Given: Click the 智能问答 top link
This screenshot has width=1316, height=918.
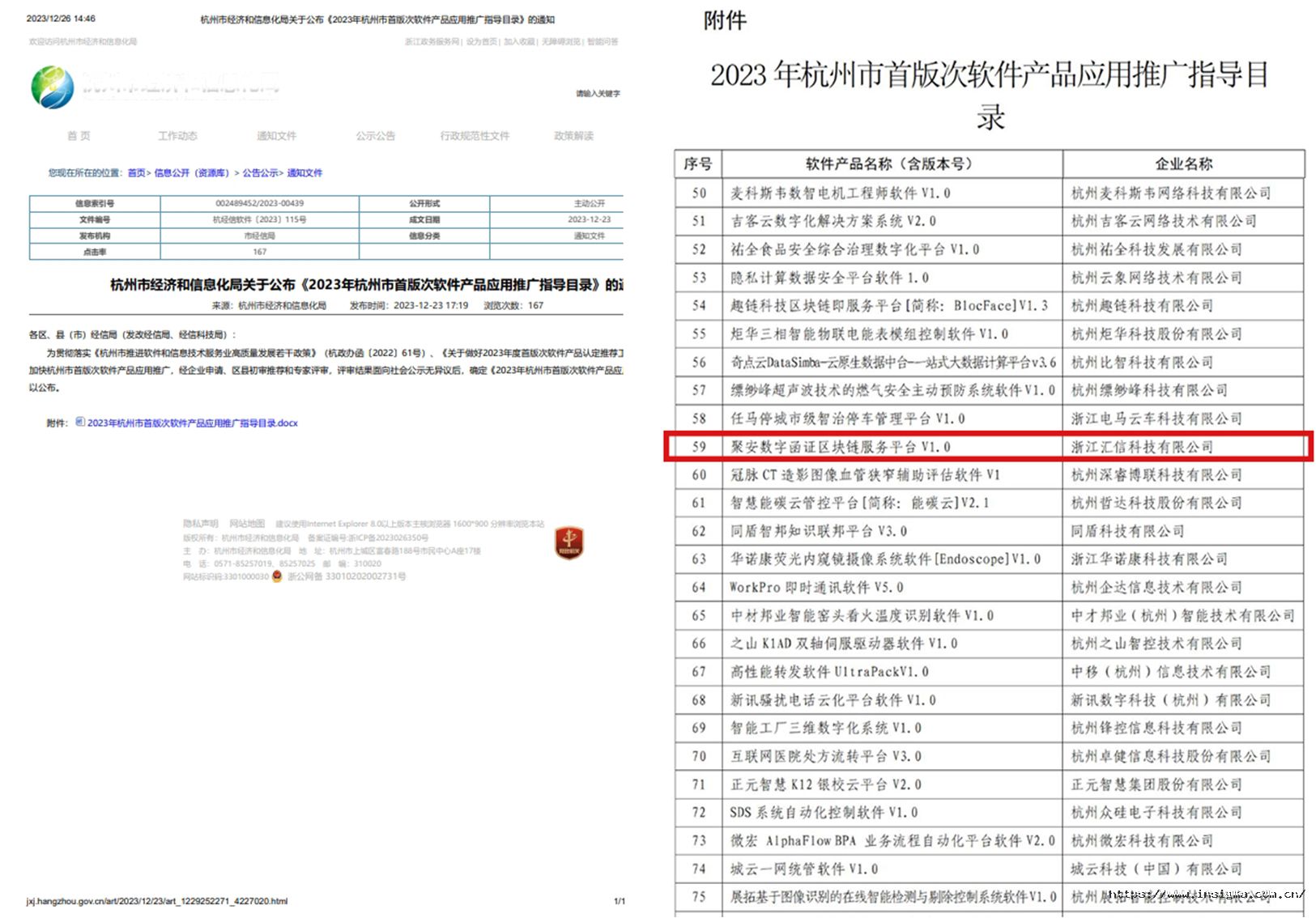Looking at the screenshot, I should click(603, 41).
